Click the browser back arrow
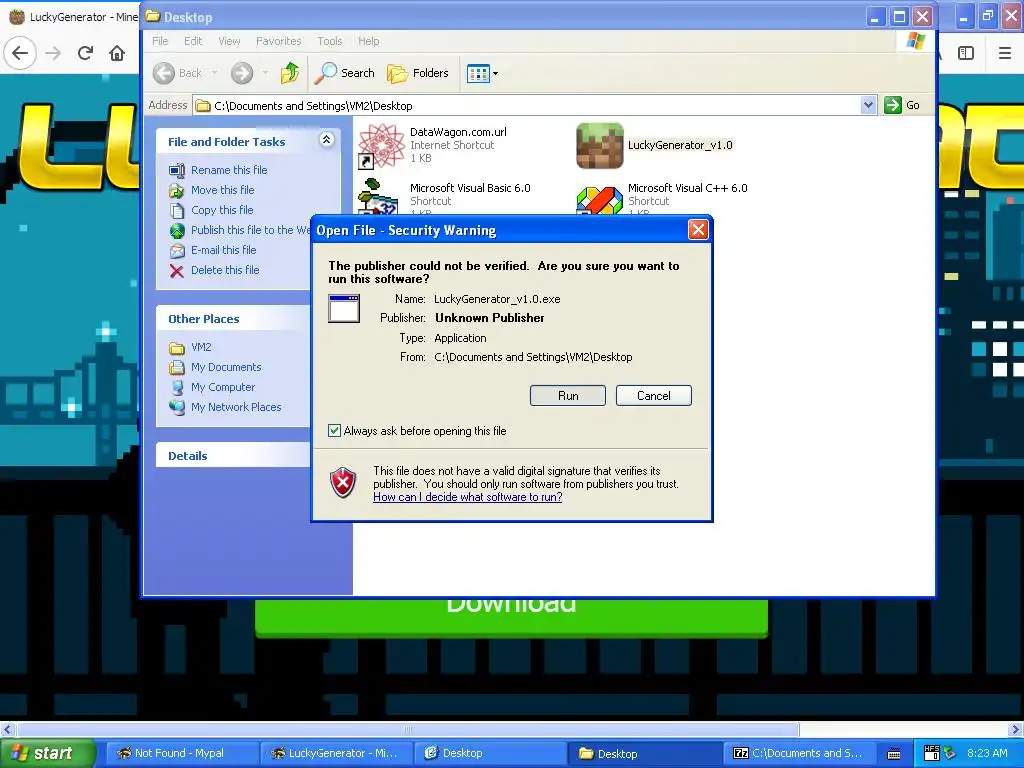The height and width of the screenshot is (768, 1024). click(x=20, y=53)
